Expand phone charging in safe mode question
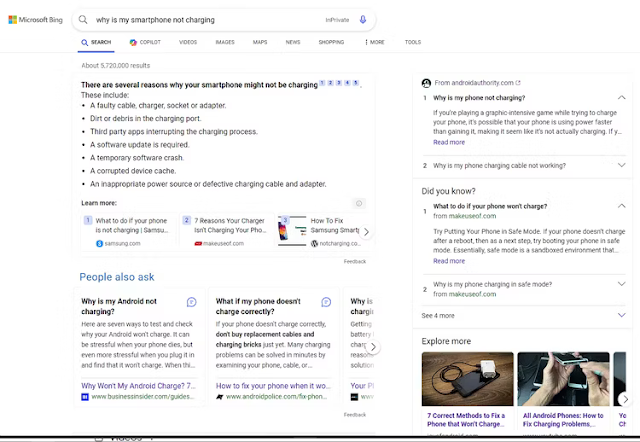Viewport: 640px width, 442px height. click(x=621, y=284)
